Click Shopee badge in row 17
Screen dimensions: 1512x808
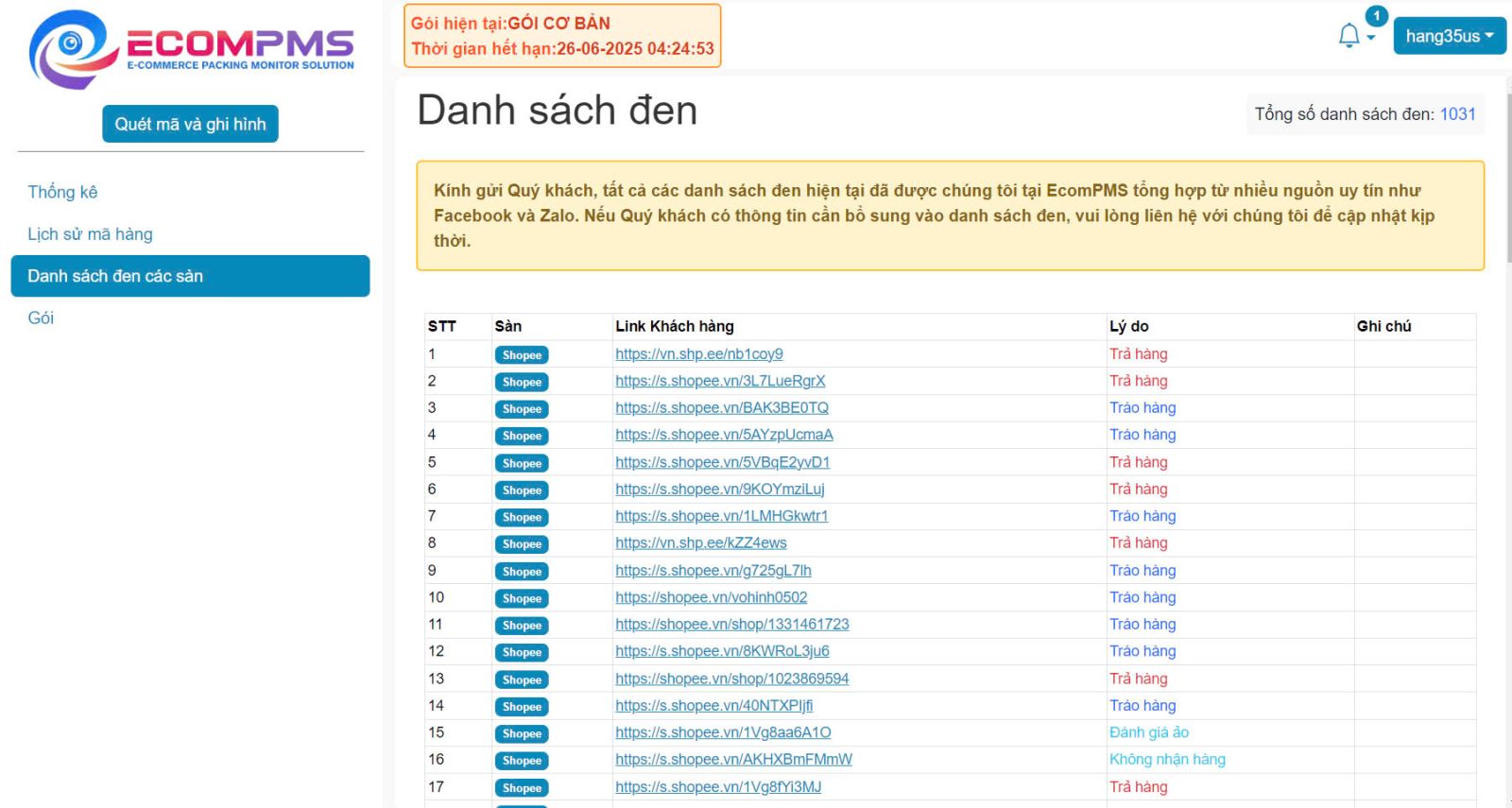(x=522, y=788)
